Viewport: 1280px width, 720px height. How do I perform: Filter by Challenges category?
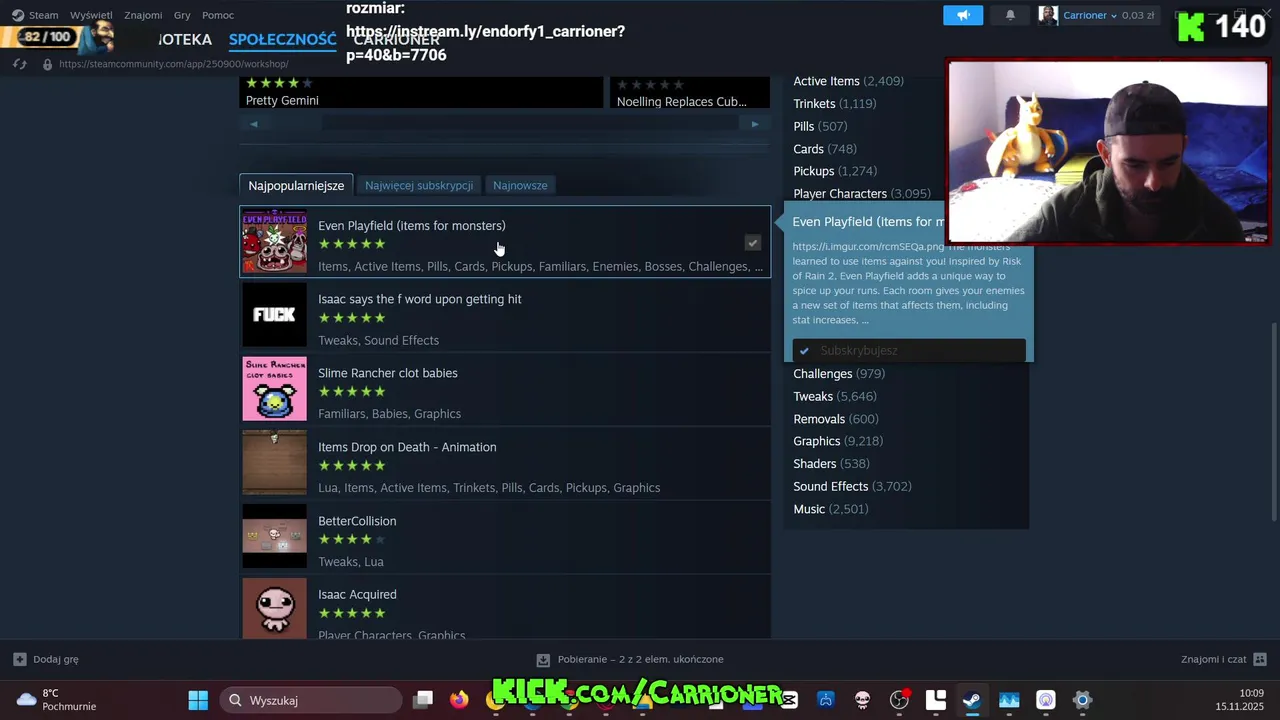838,373
